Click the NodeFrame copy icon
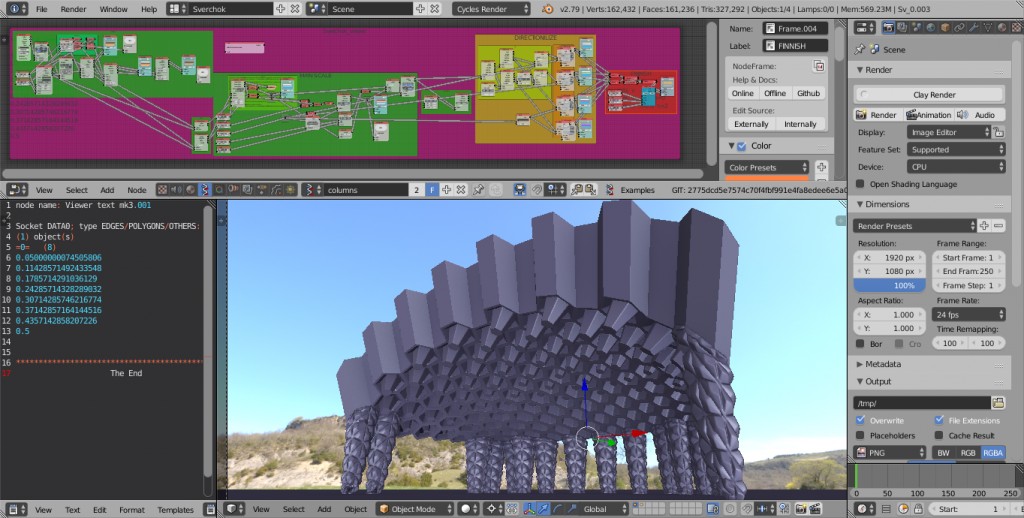This screenshot has width=1024, height=518. (x=818, y=66)
